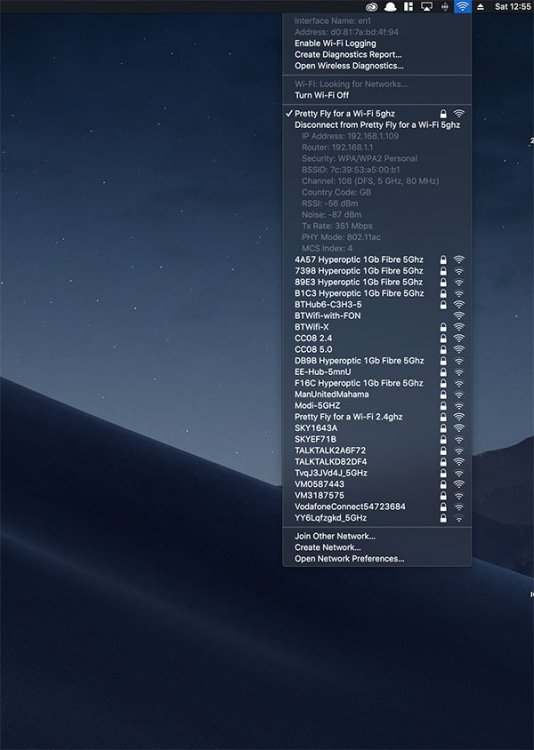Join 7398 Hyperoptic 1Gb Fibre 5Ghz
Screen dimensions: 534x750
(x=377, y=271)
